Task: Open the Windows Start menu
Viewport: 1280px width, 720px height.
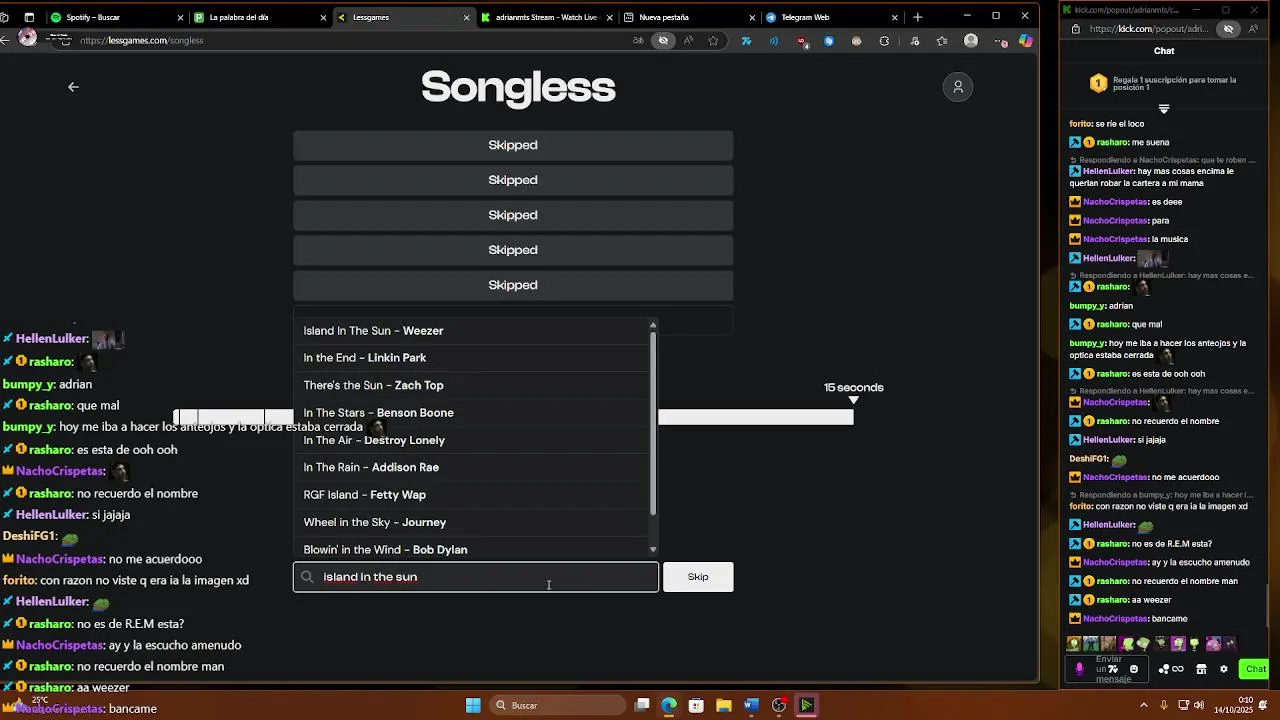Action: click(473, 706)
